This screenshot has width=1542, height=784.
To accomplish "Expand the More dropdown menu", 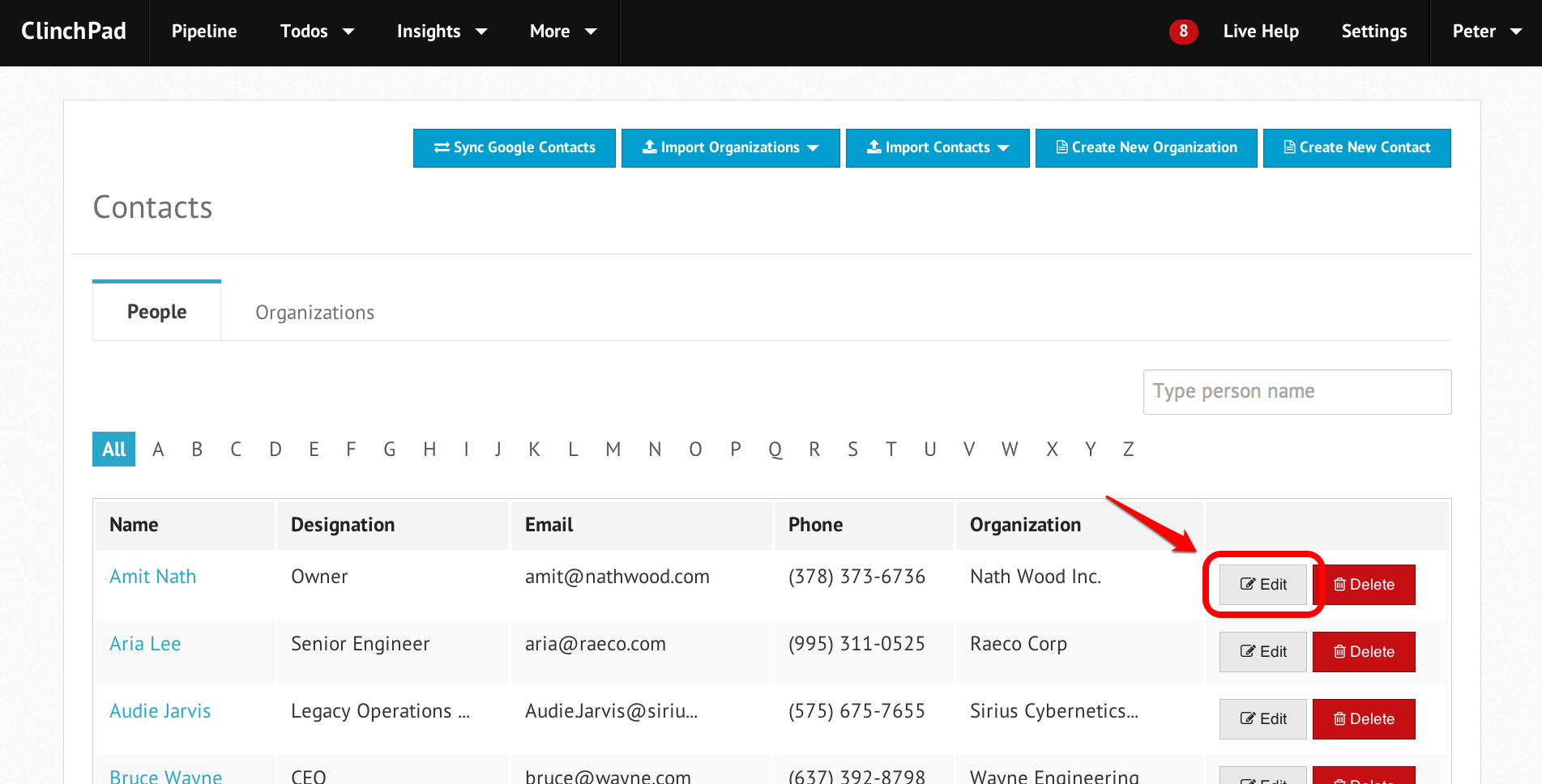I will [562, 32].
